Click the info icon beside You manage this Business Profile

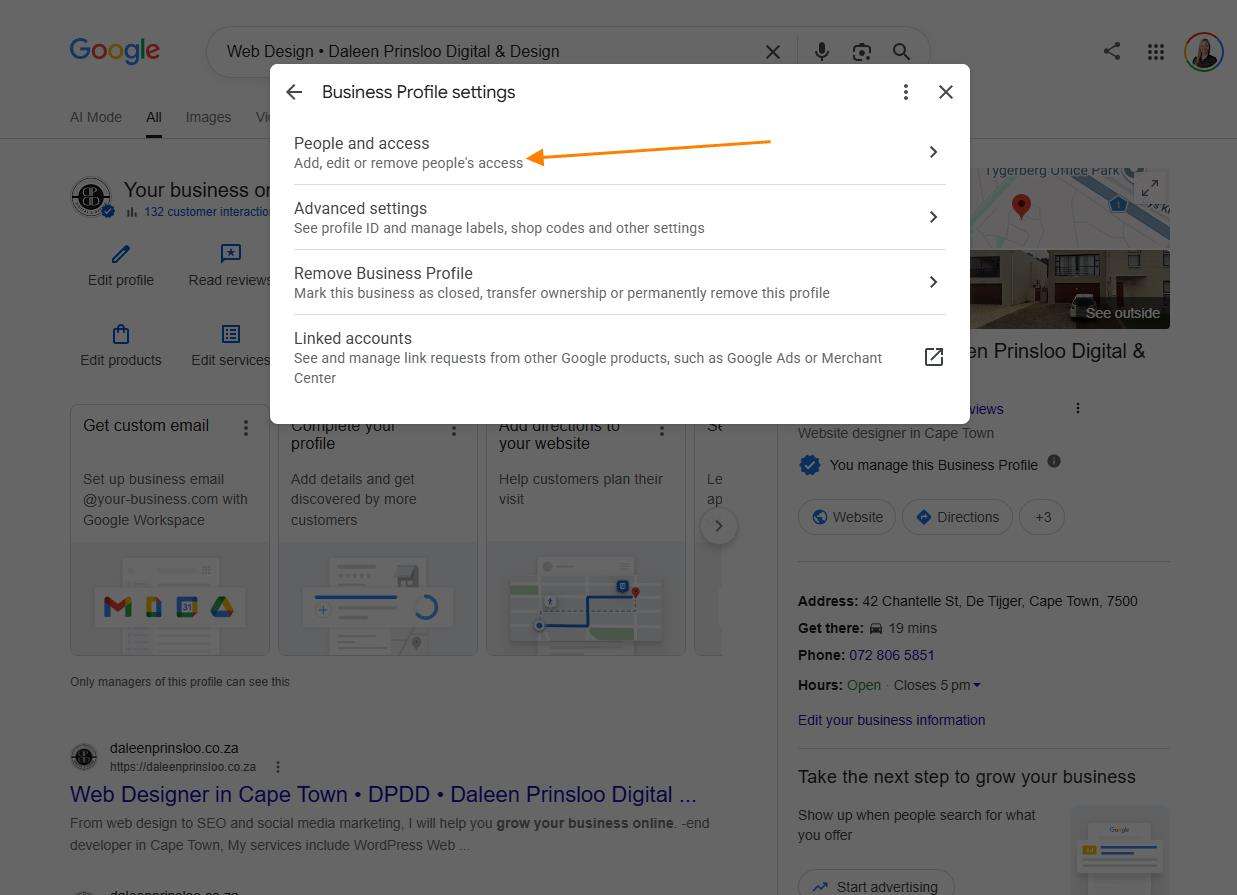[x=1054, y=461]
